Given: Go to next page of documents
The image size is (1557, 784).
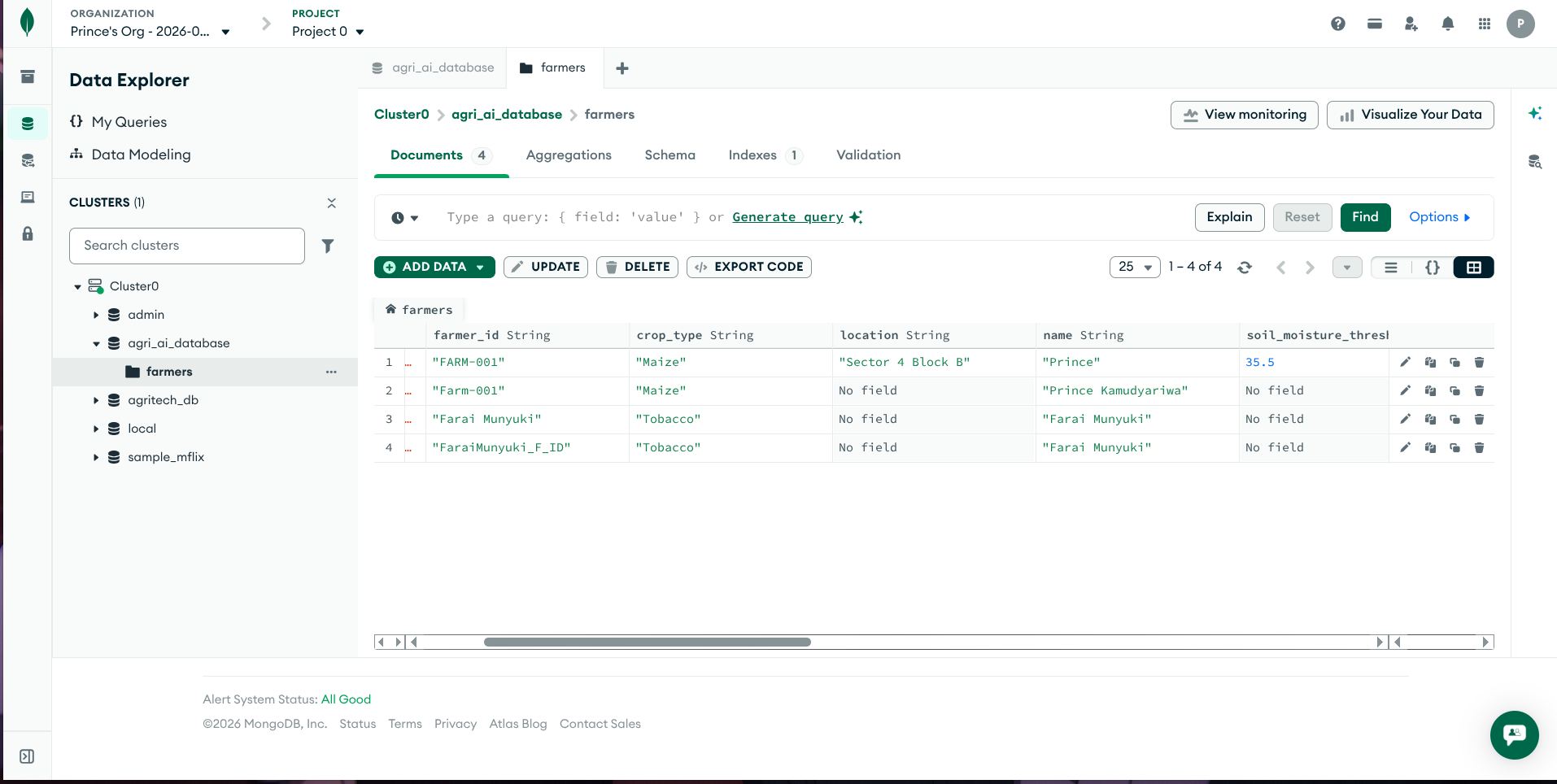Looking at the screenshot, I should click(1310, 267).
